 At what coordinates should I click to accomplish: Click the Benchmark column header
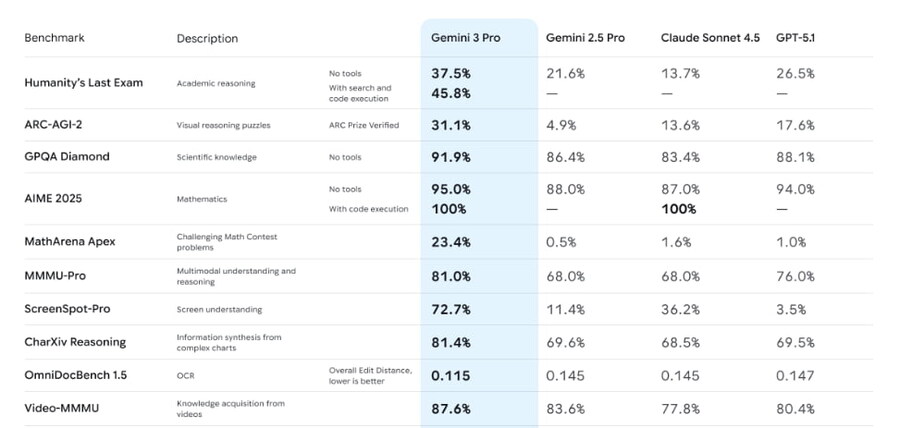point(54,38)
